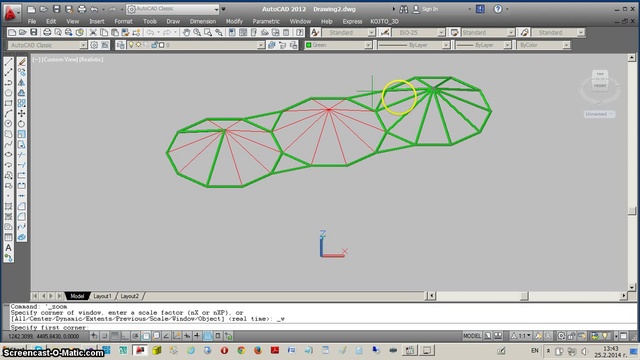640x360 pixels.
Task: Click the Help question mark toolbar icon
Action: (x=300, y=32)
